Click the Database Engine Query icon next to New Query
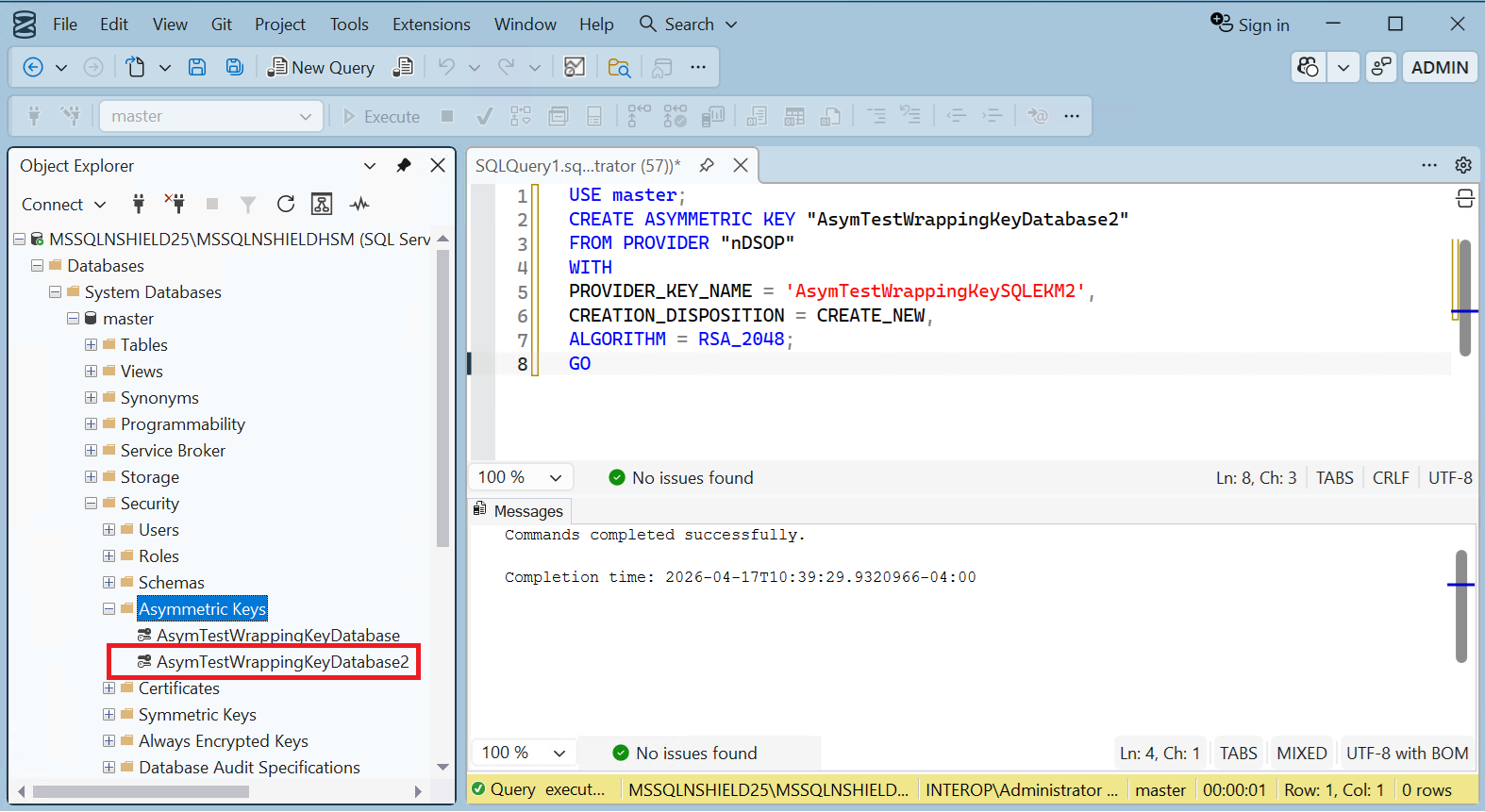1485x812 pixels. coord(403,67)
